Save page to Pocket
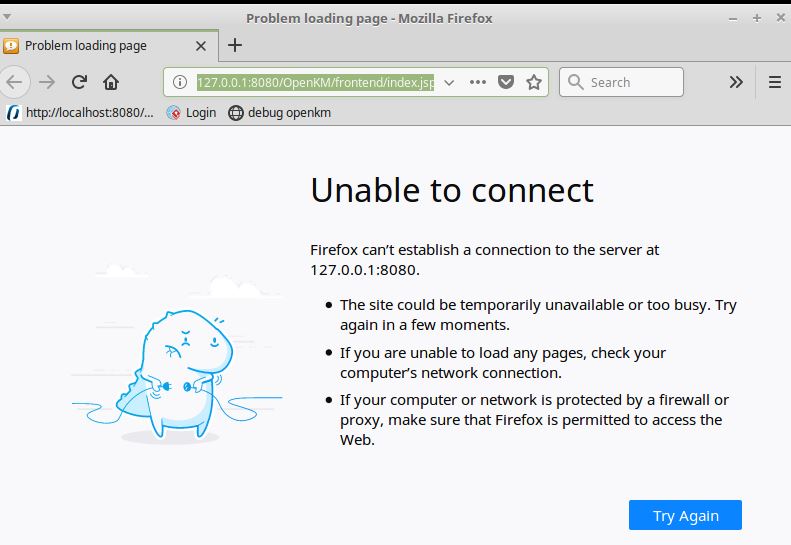This screenshot has width=791, height=545. coord(506,82)
